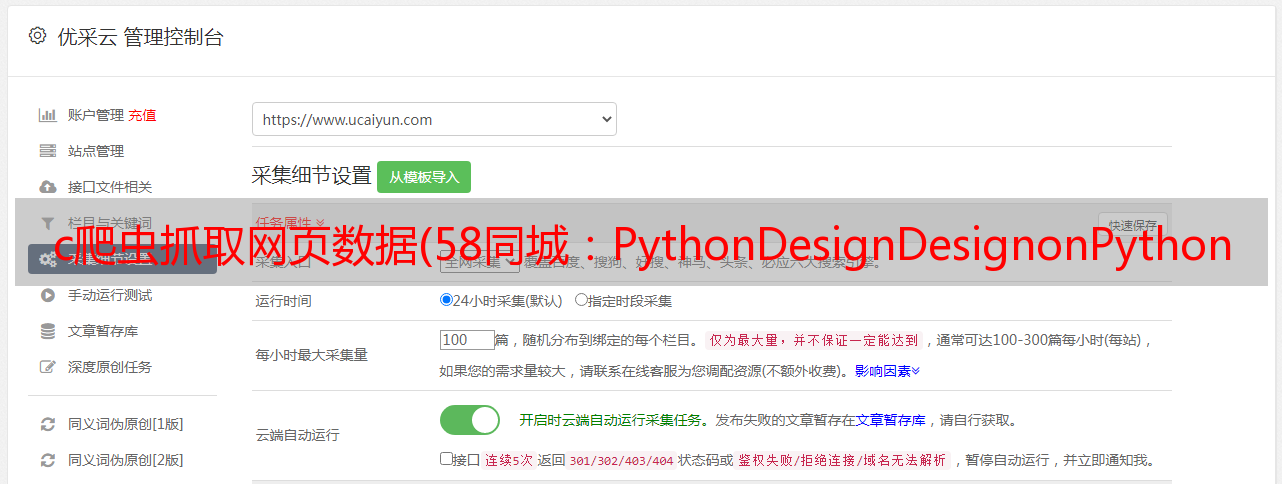Screen dimensions: 1282x484
Task: Click the gear icon beside 优采云 管理控制台
Action: [37, 36]
